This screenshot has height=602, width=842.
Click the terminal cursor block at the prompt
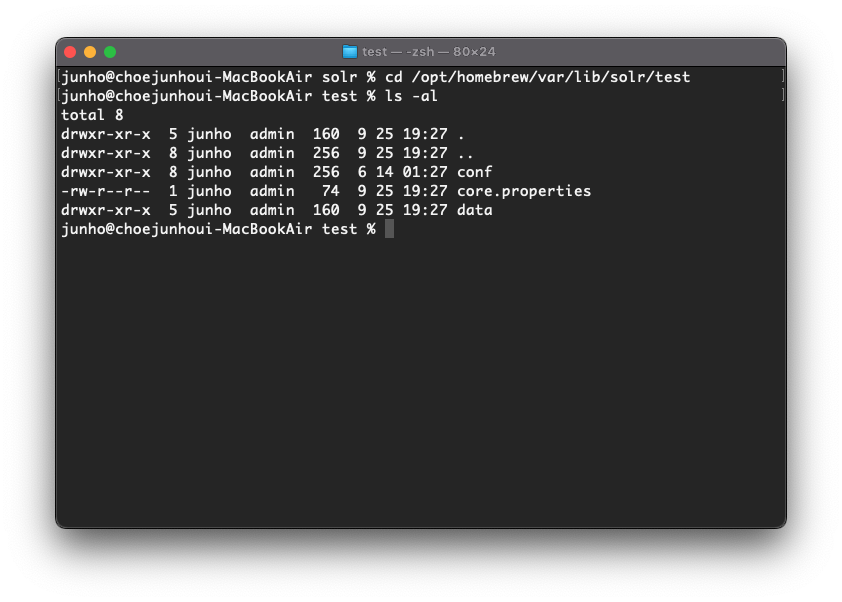point(389,230)
